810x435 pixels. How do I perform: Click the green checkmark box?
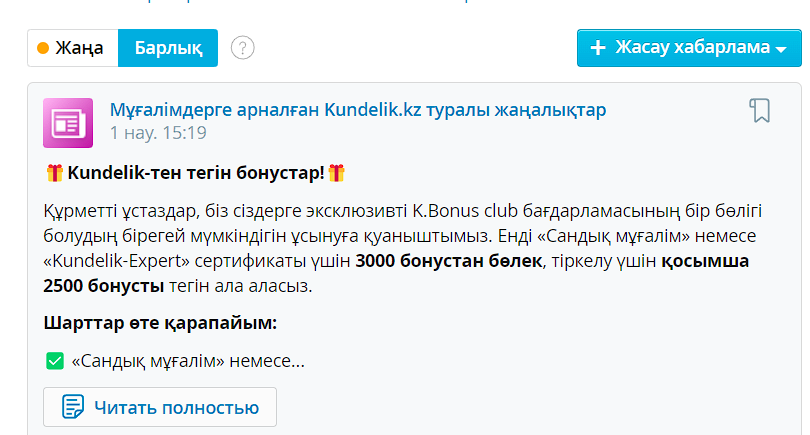54,360
